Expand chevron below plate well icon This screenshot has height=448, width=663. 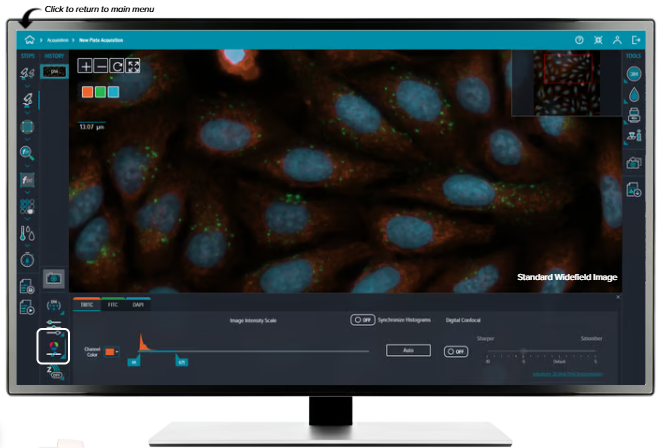(x=27, y=139)
